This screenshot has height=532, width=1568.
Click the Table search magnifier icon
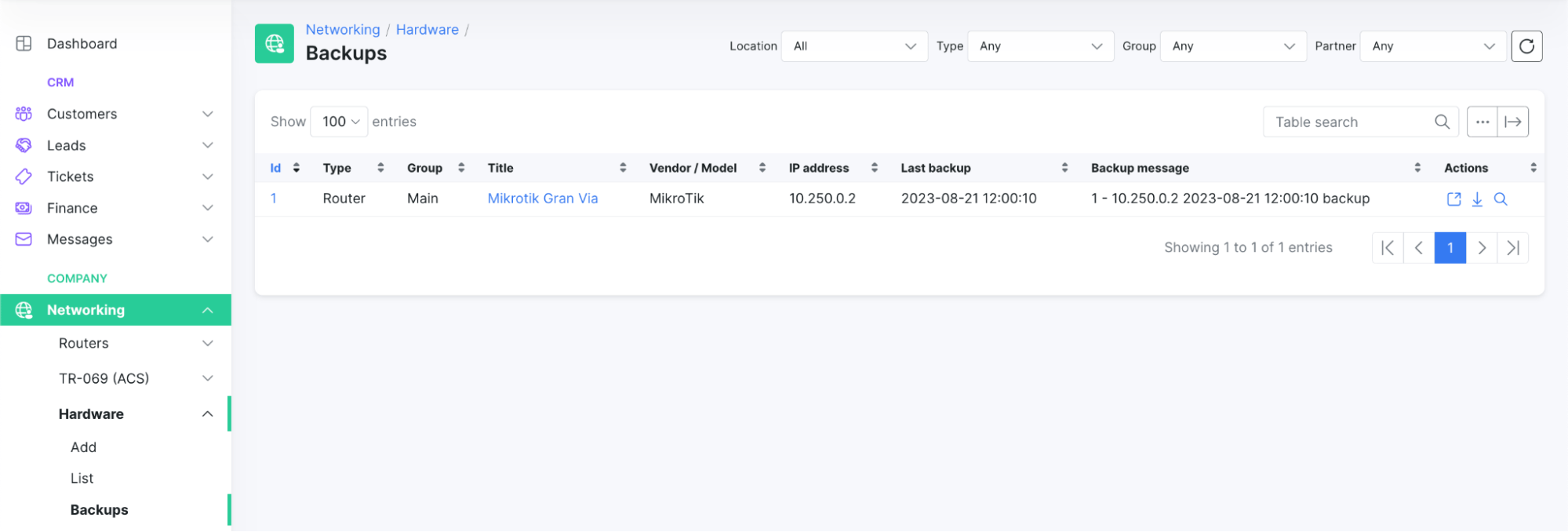tap(1442, 122)
